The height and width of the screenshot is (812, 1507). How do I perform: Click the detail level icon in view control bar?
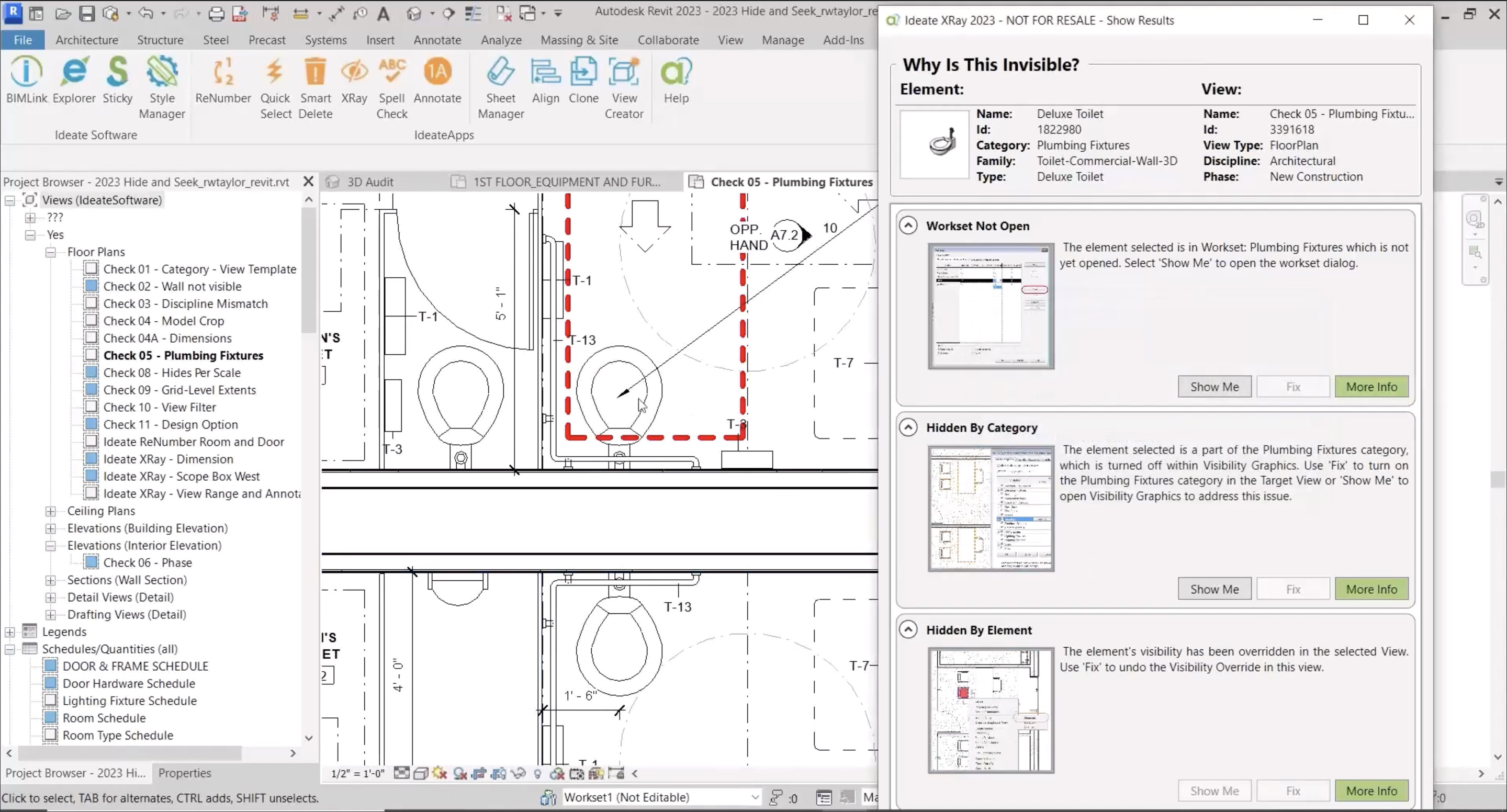pyautogui.click(x=401, y=773)
